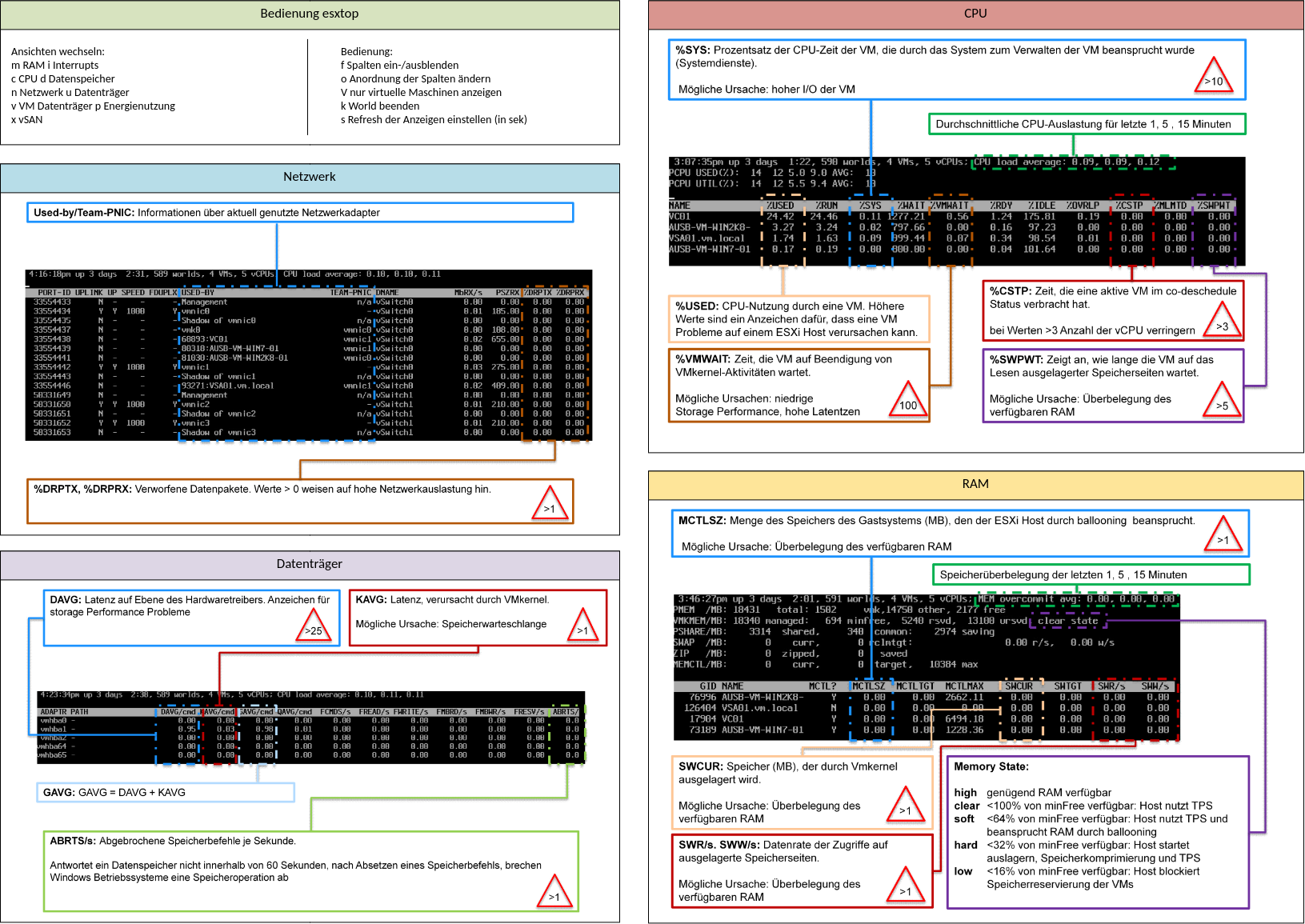Click the >5 warning triangle in %SWPWT box

pyautogui.click(x=1222, y=401)
